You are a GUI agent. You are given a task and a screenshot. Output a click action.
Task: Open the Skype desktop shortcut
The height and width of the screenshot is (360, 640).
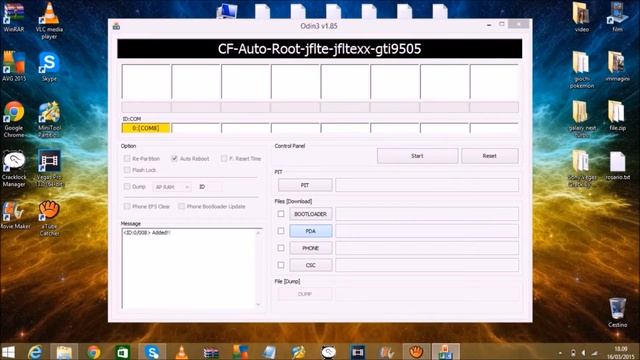pos(49,66)
